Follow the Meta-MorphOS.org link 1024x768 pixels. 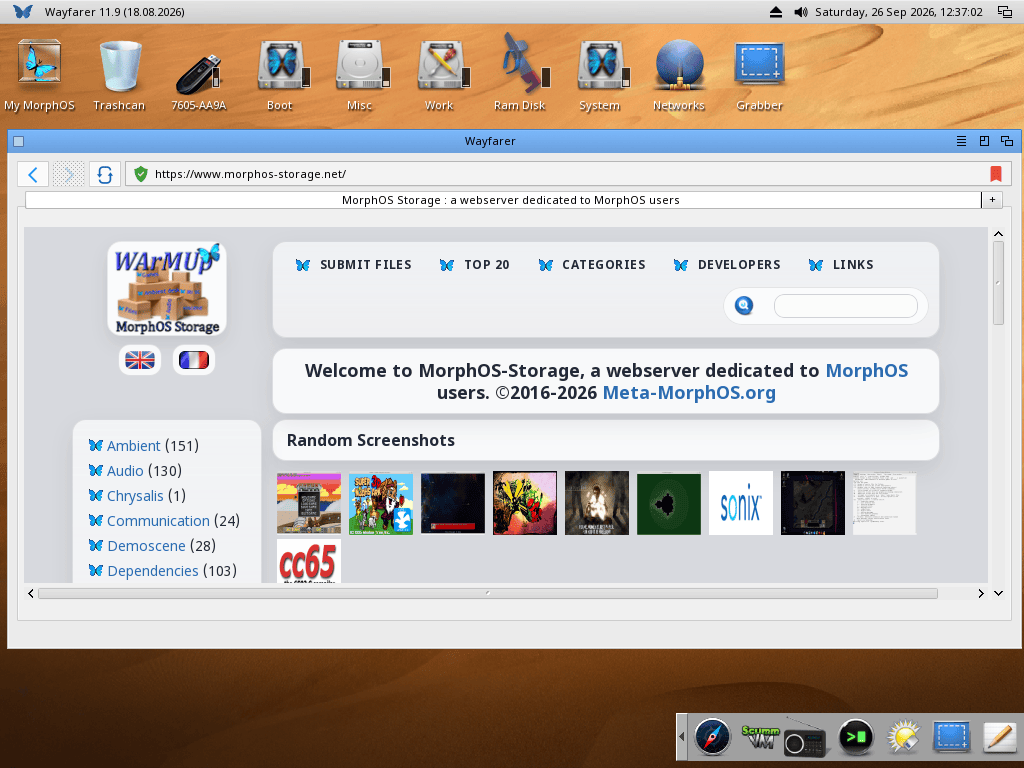pyautogui.click(x=689, y=392)
